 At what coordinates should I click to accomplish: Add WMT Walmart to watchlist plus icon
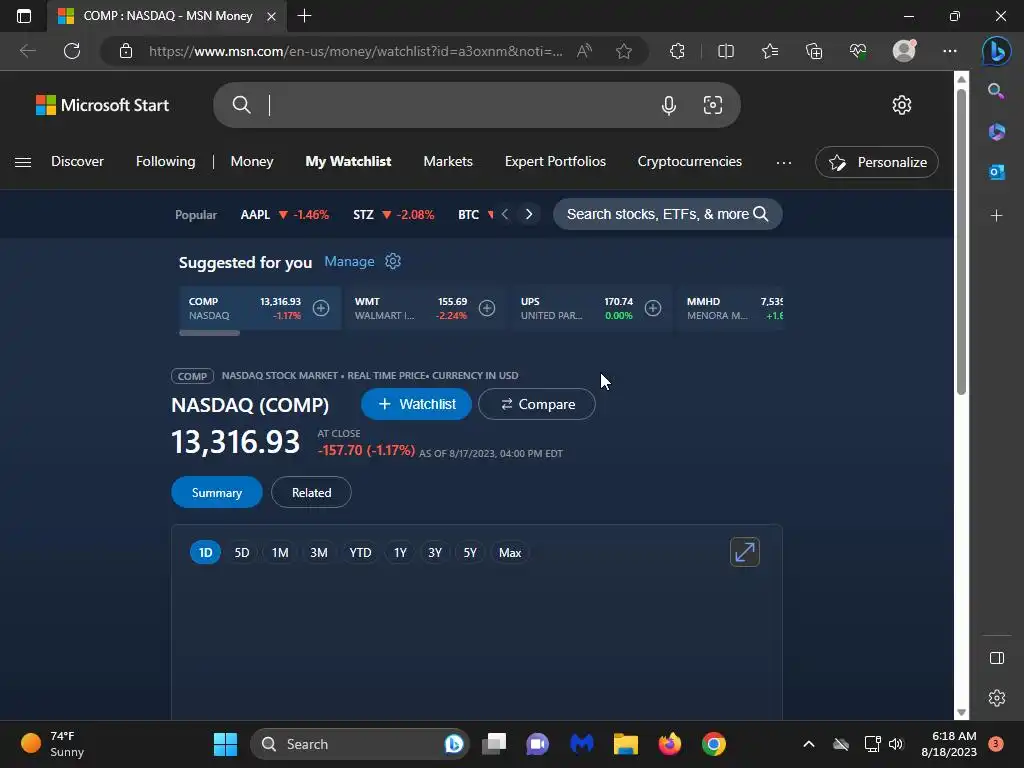pos(487,308)
